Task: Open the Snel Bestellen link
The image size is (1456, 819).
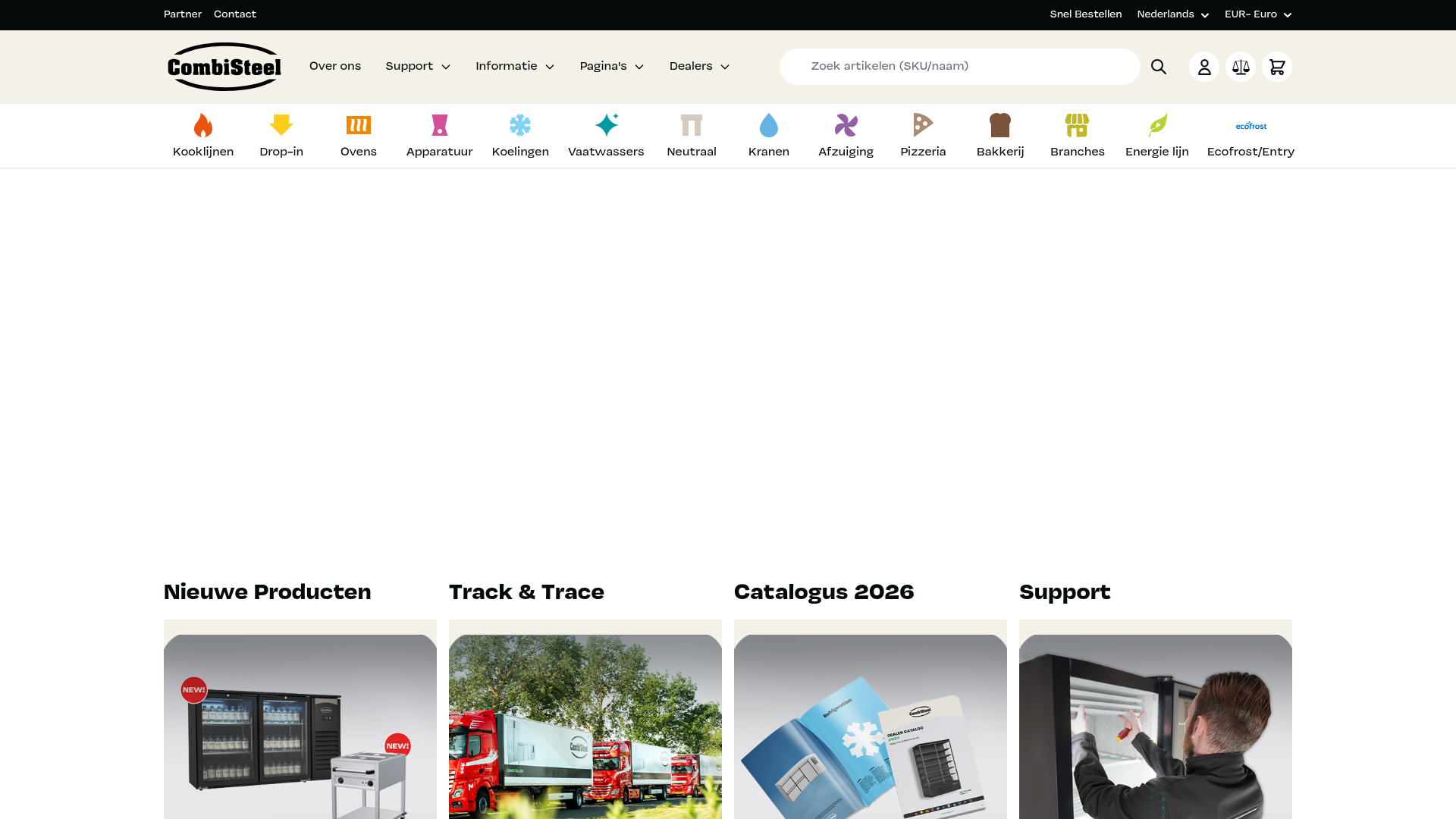Action: point(1086,14)
